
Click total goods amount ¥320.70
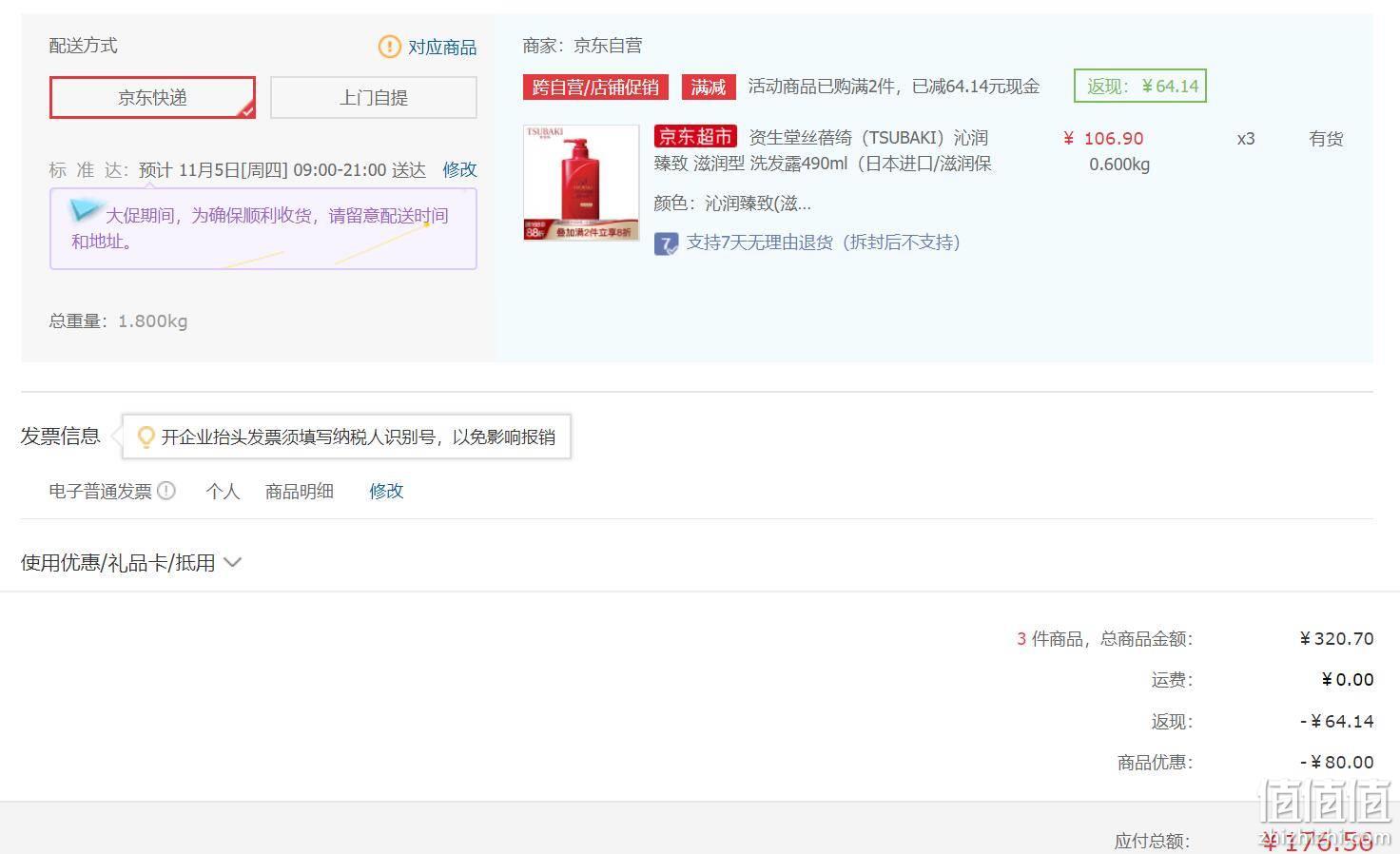(1336, 639)
